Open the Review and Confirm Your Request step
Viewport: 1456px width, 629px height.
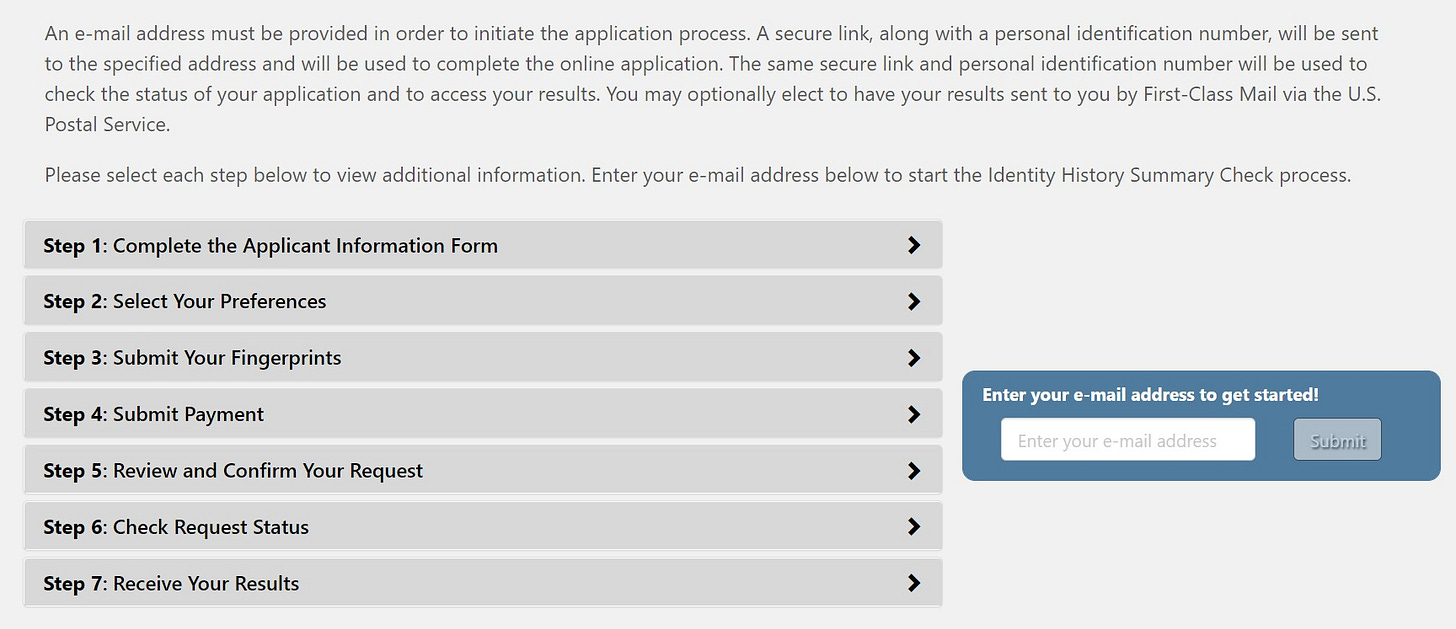coord(483,470)
